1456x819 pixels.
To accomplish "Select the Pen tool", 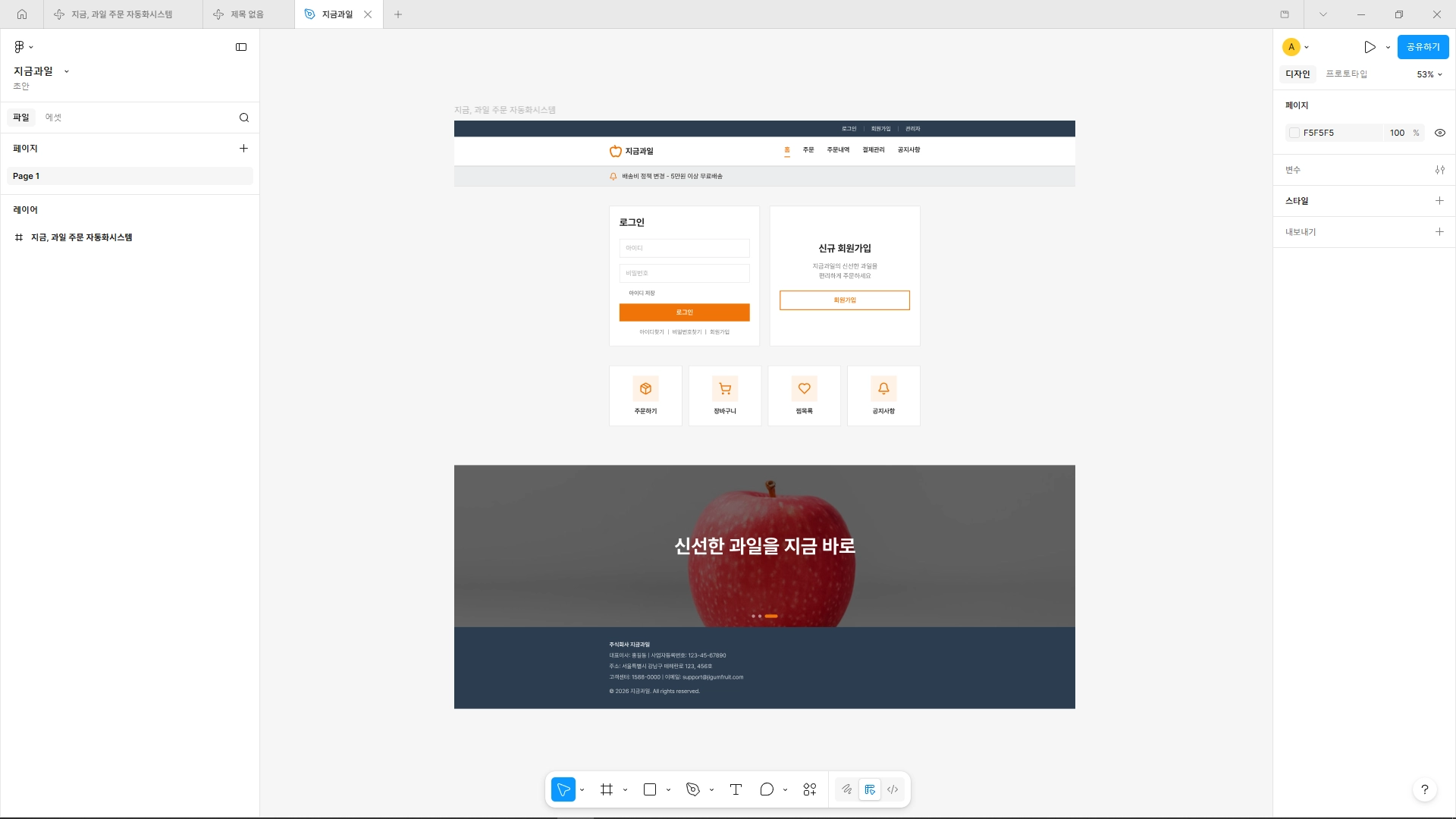I will [693, 789].
